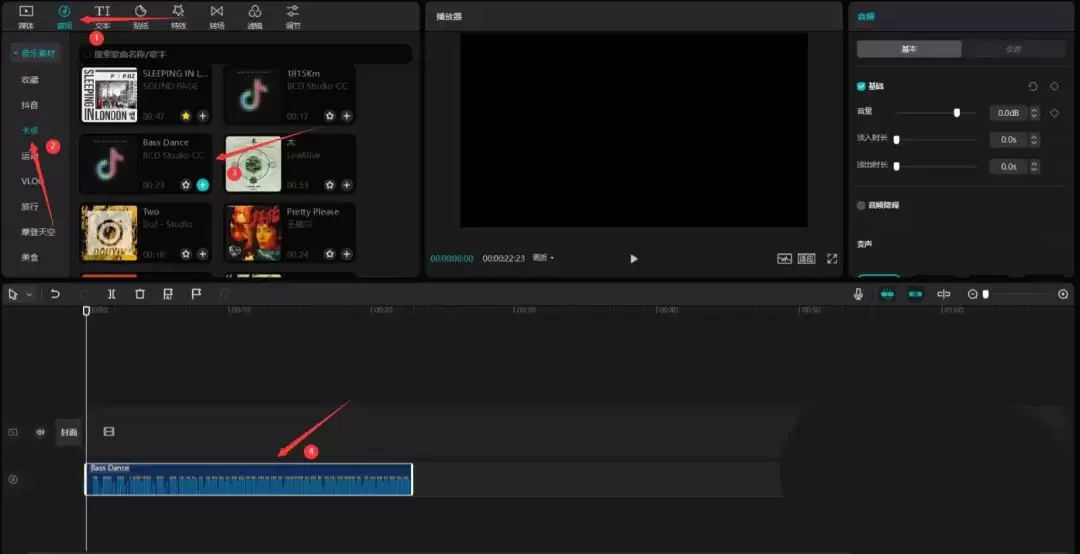Preview the Pretty Please album cover
Image resolution: width=1080 pixels, height=554 pixels.
[253, 233]
